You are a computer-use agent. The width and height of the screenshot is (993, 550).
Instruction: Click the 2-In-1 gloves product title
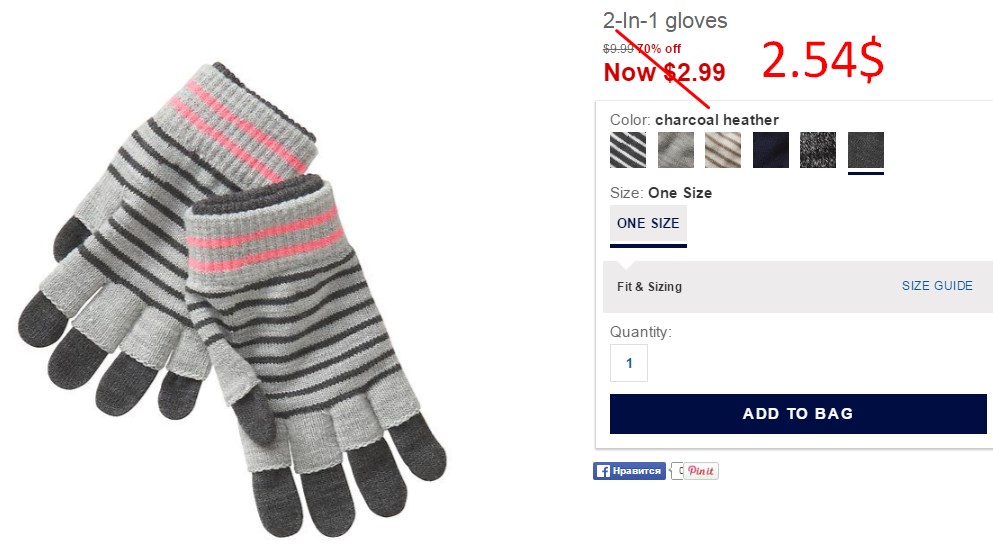click(665, 21)
